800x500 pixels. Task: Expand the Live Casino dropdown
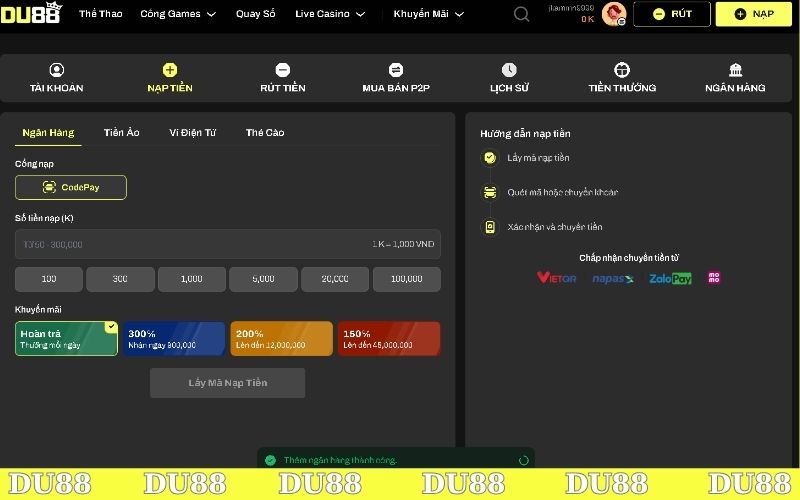pos(330,14)
